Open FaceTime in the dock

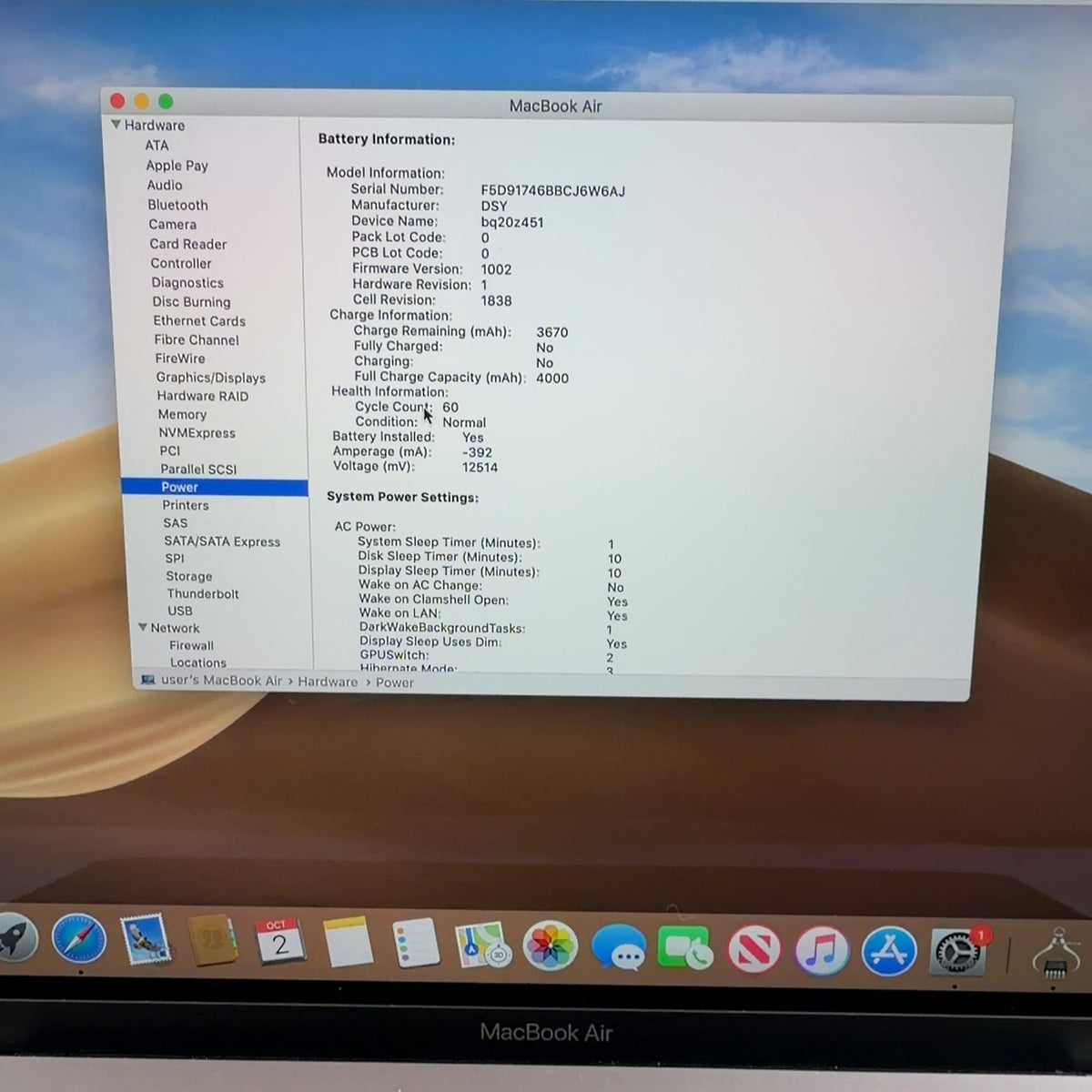[686, 949]
